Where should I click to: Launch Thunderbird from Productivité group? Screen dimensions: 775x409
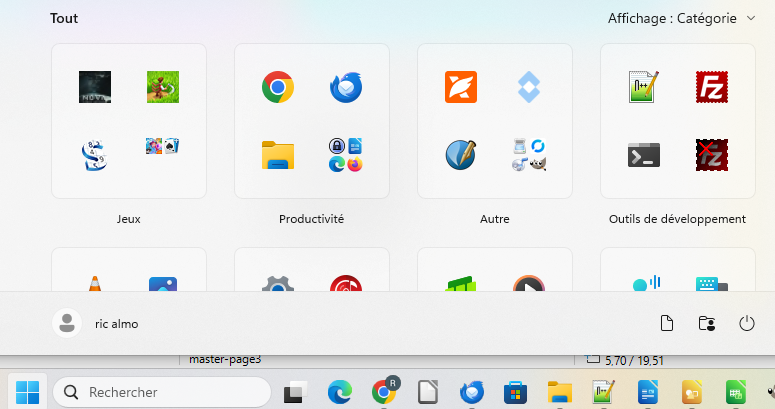[x=346, y=87]
